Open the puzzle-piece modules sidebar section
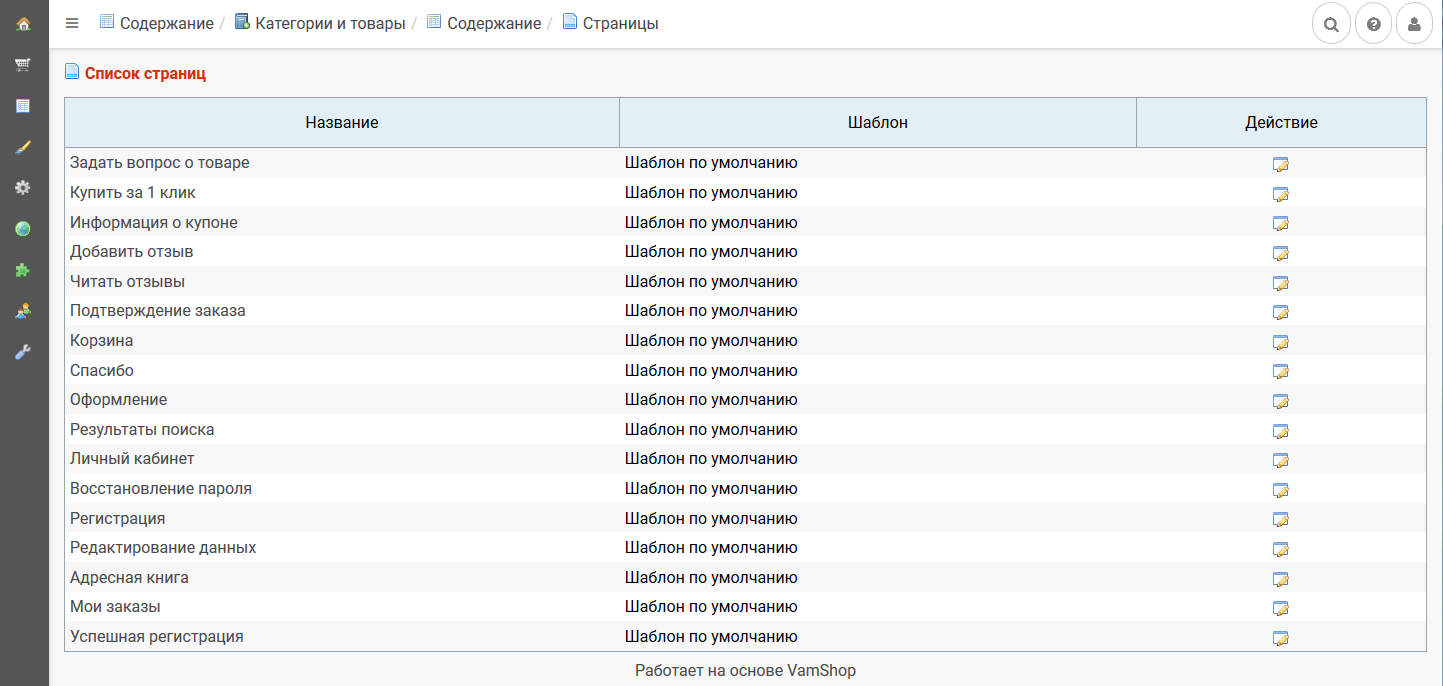The image size is (1443, 686). coord(23,270)
